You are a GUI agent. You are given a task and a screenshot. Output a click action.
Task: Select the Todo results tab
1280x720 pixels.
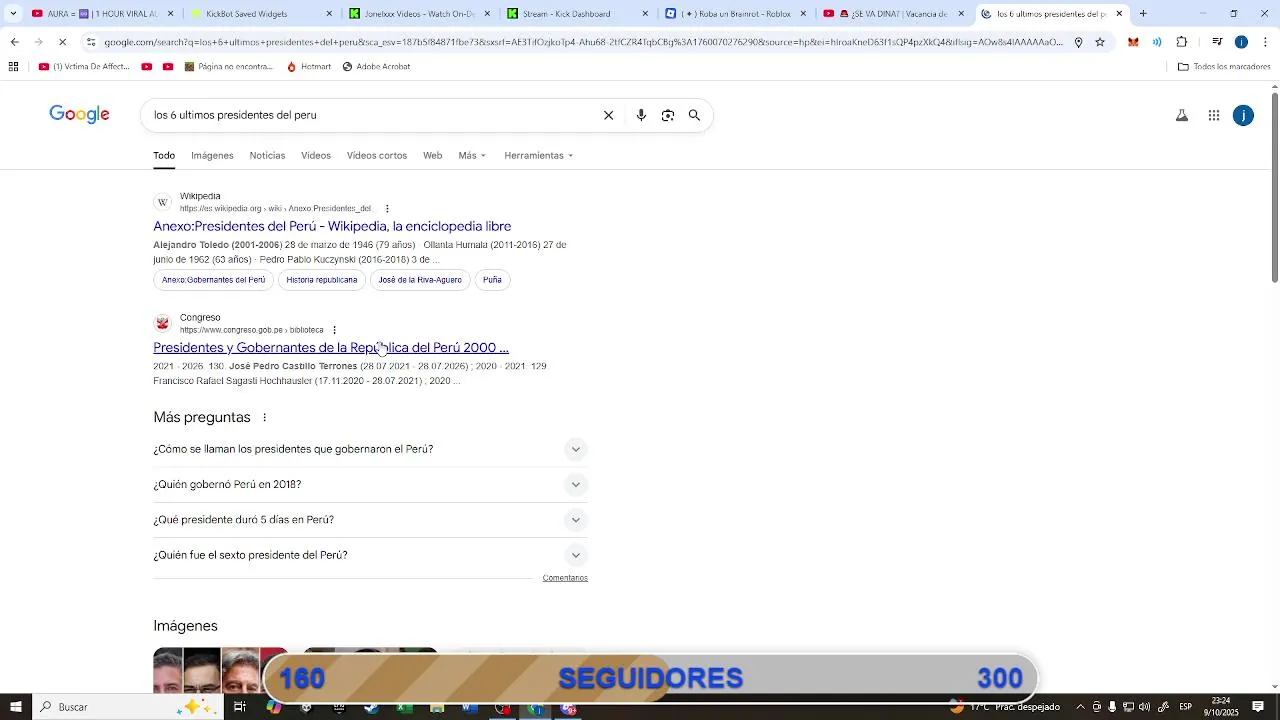click(164, 155)
